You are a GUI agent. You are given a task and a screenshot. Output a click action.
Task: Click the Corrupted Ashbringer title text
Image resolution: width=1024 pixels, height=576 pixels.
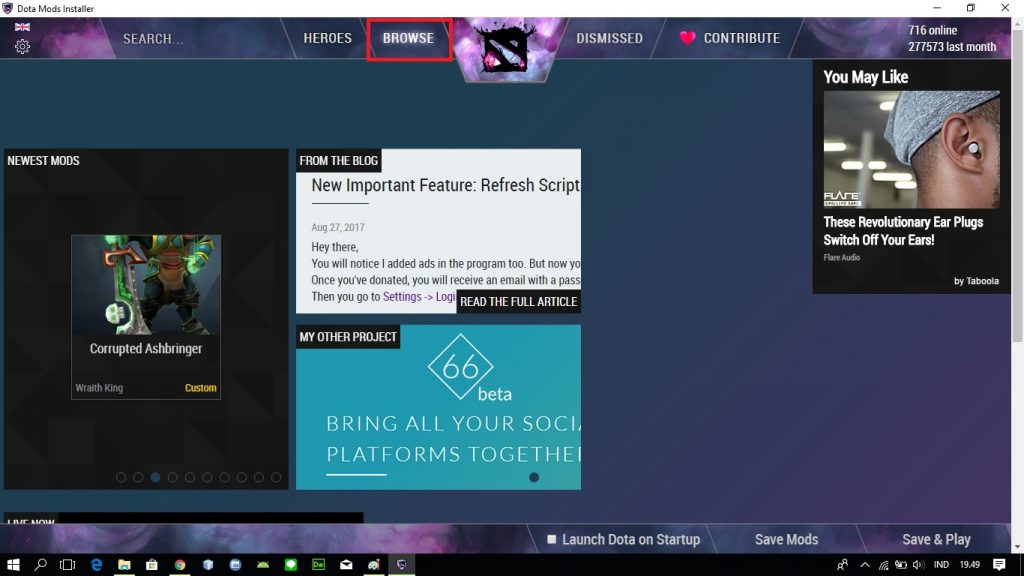[x=146, y=348]
